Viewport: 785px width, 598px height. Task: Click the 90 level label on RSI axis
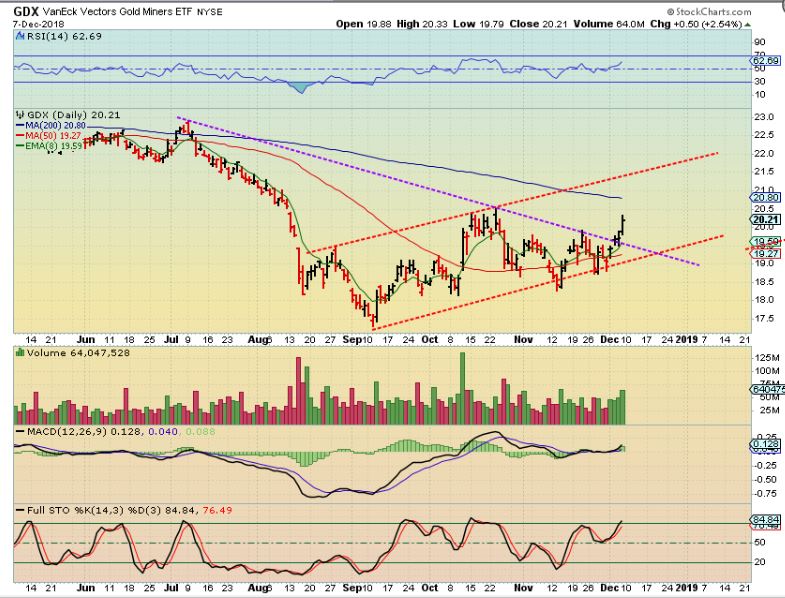[x=759, y=42]
